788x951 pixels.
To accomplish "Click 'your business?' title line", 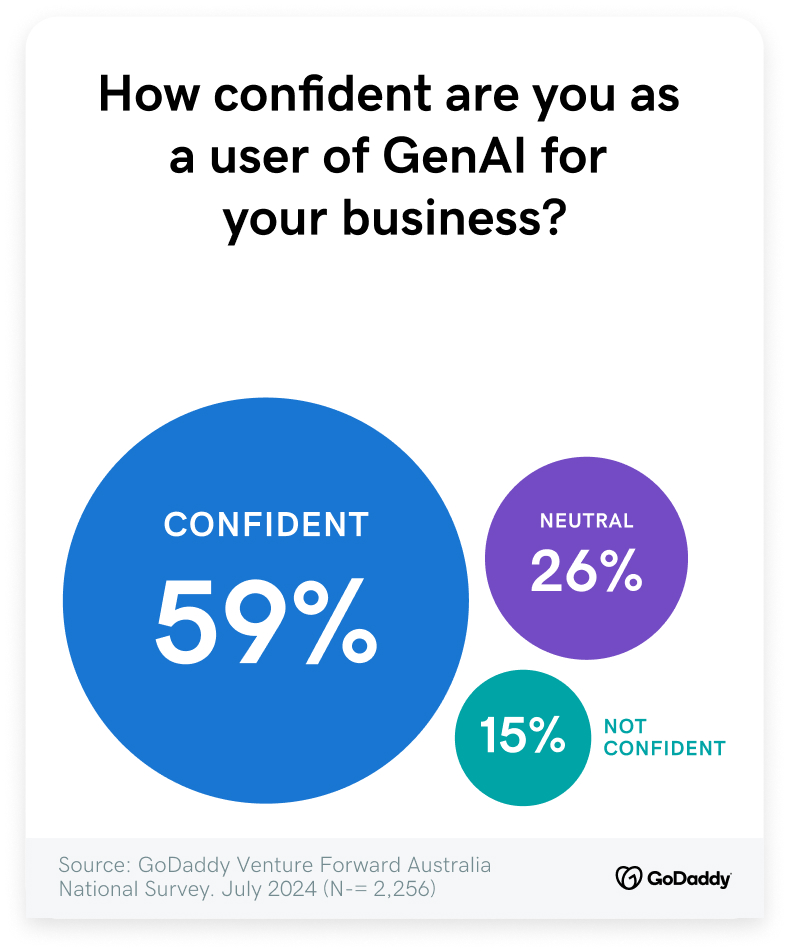I will coord(395,220).
